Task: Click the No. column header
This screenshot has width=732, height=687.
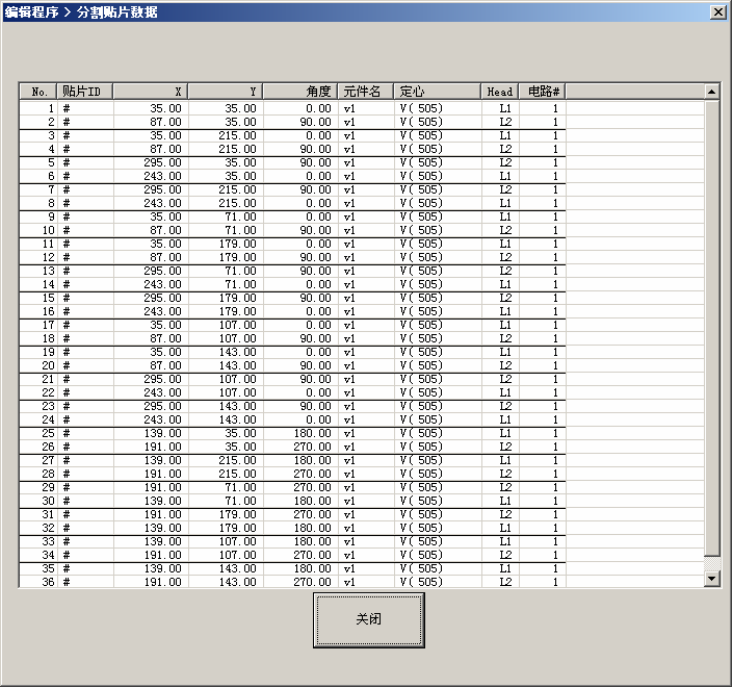Action: click(38, 91)
